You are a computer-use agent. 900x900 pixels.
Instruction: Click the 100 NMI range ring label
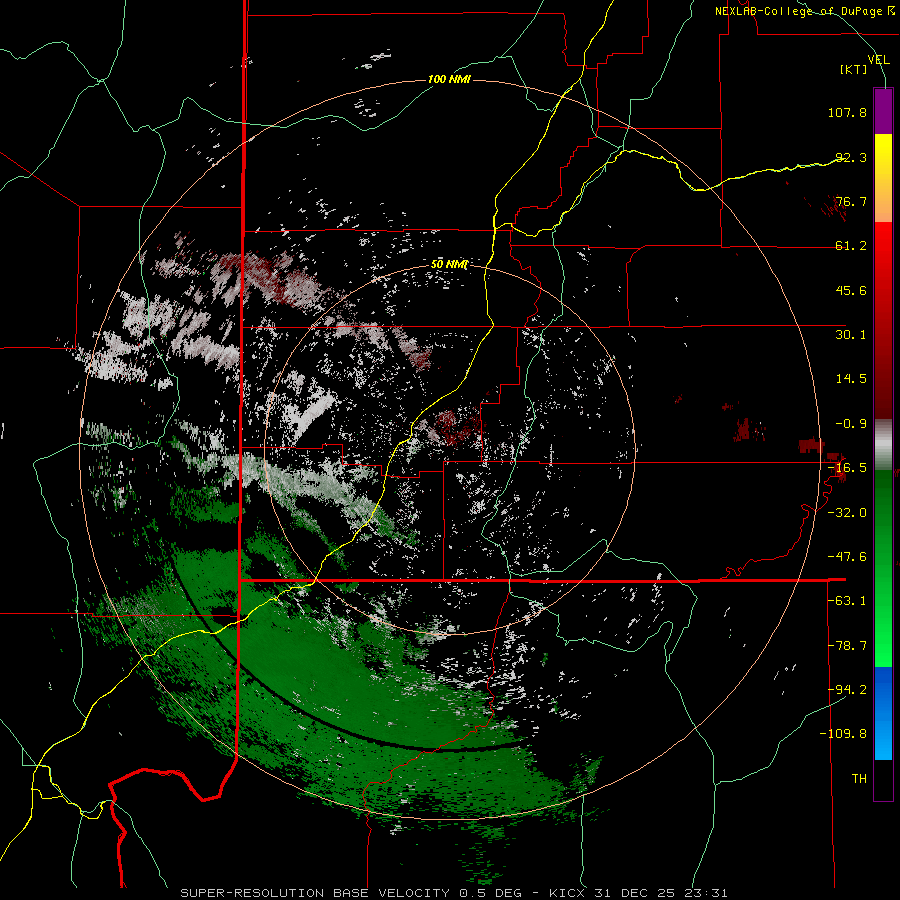[x=449, y=79]
